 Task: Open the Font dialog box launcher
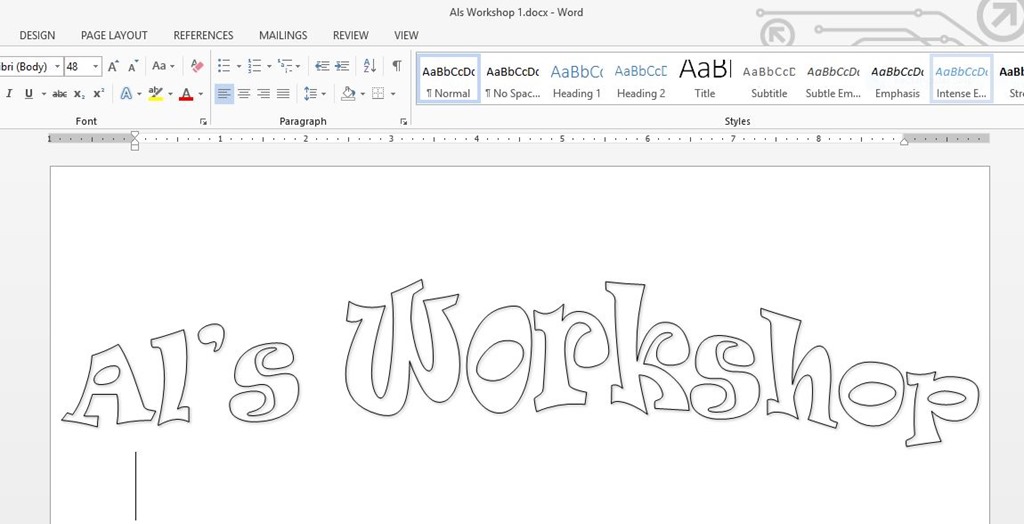(203, 122)
